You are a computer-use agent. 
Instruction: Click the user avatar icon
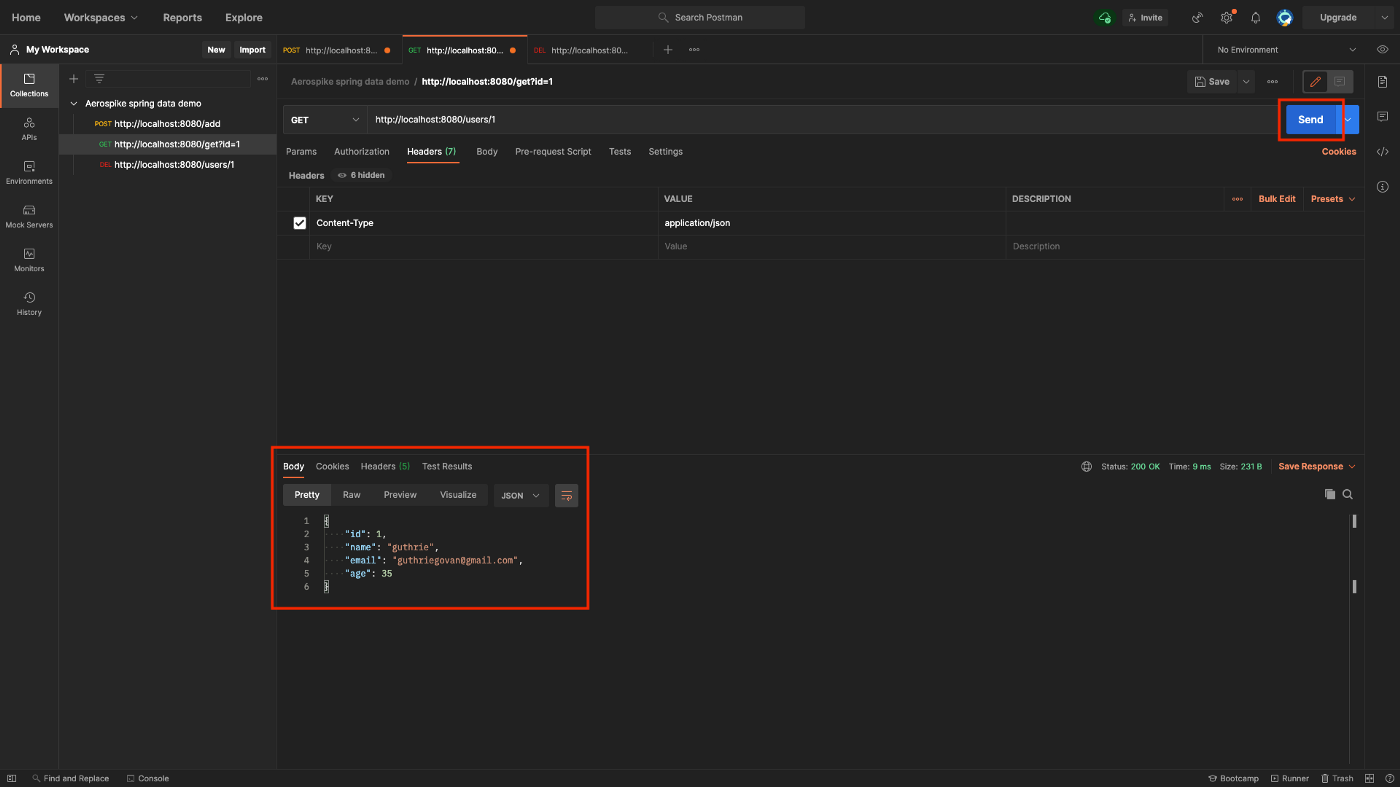[1285, 17]
